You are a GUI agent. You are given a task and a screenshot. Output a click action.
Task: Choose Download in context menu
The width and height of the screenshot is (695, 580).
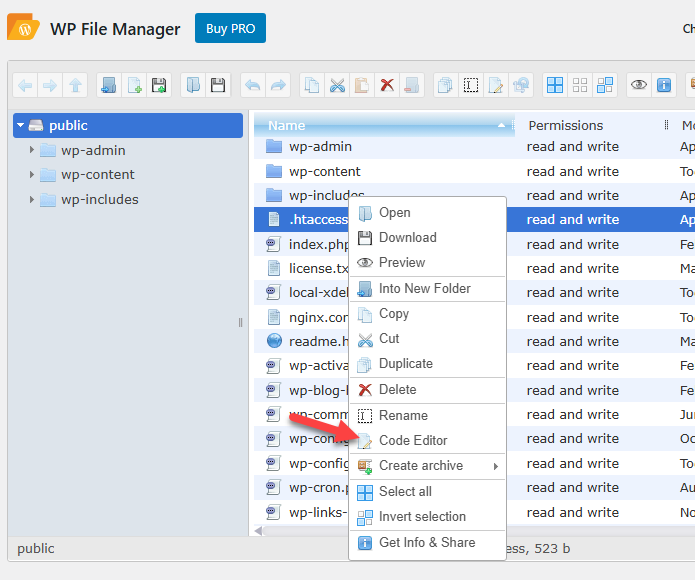click(428, 237)
